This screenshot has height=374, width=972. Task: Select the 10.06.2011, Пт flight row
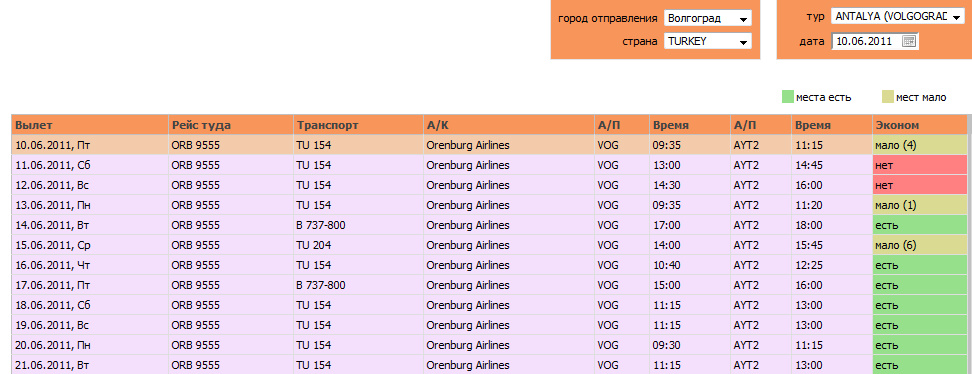coord(489,145)
